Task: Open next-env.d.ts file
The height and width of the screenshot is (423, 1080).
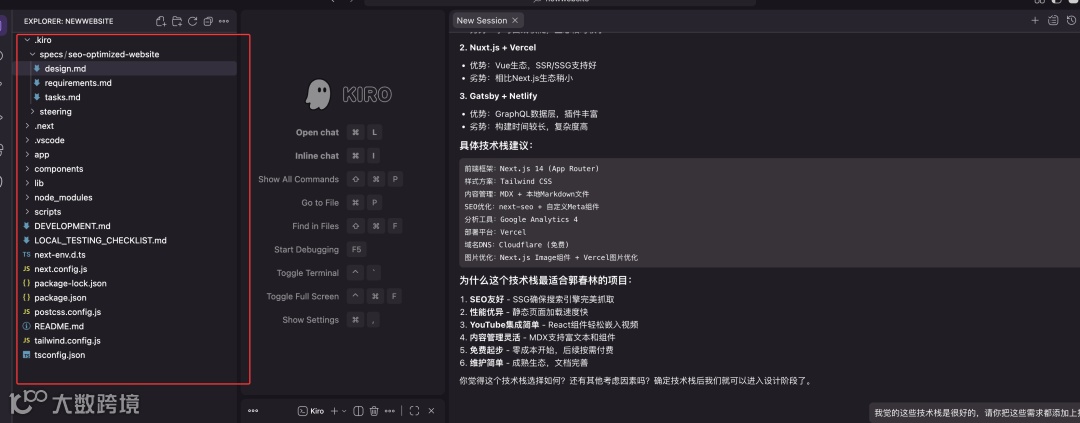Action: (59, 255)
